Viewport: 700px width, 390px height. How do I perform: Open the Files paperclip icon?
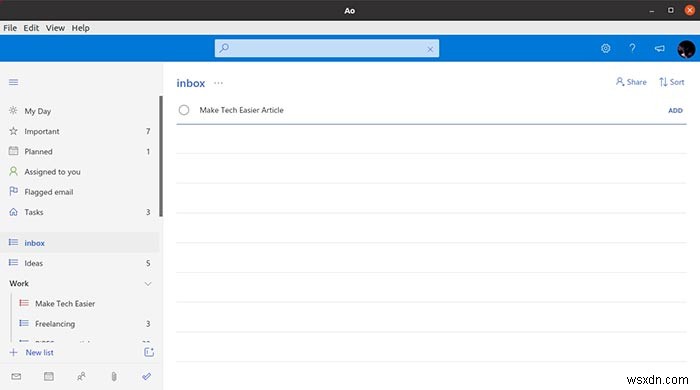click(114, 377)
